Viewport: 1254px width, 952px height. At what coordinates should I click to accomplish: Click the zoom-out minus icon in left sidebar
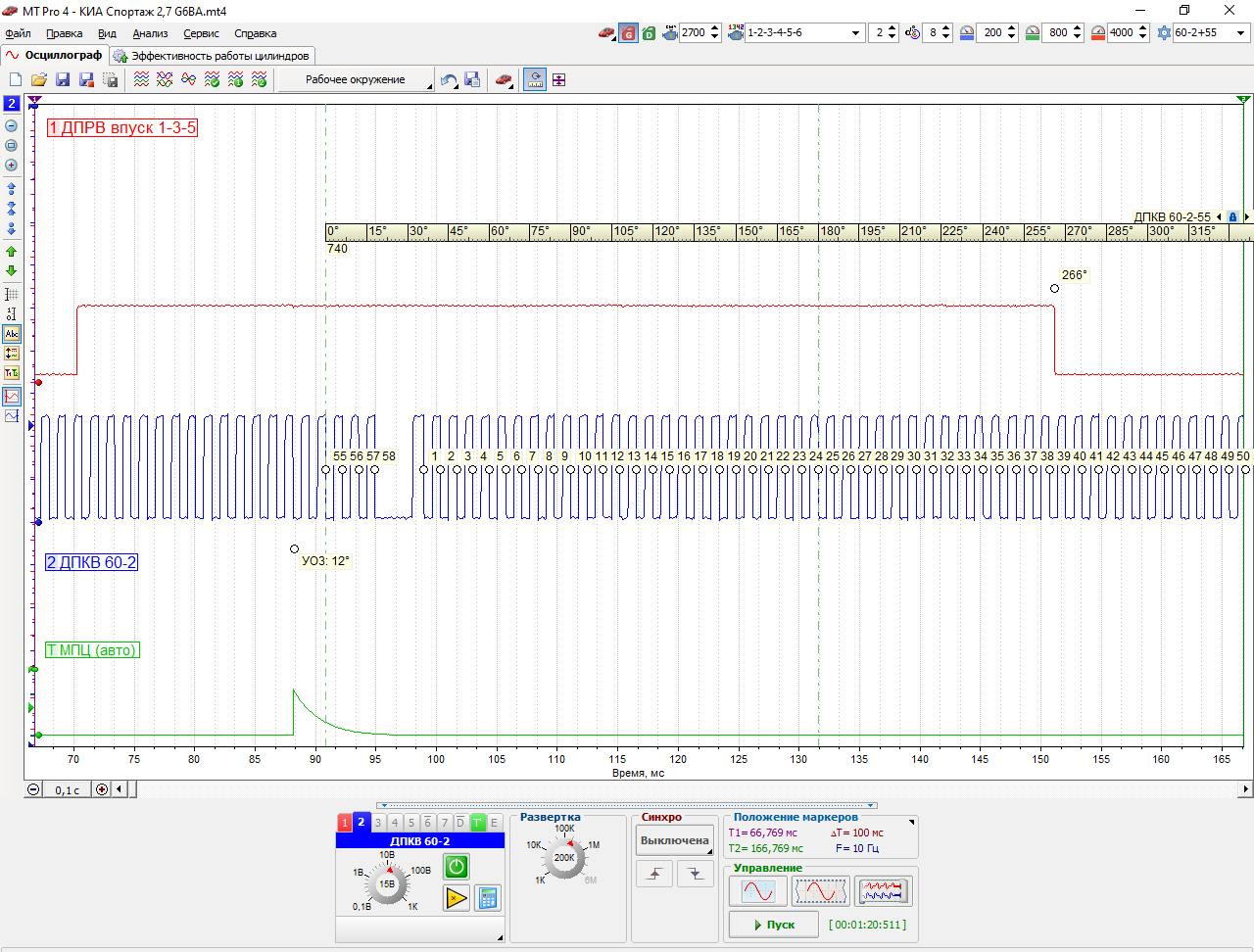click(12, 126)
